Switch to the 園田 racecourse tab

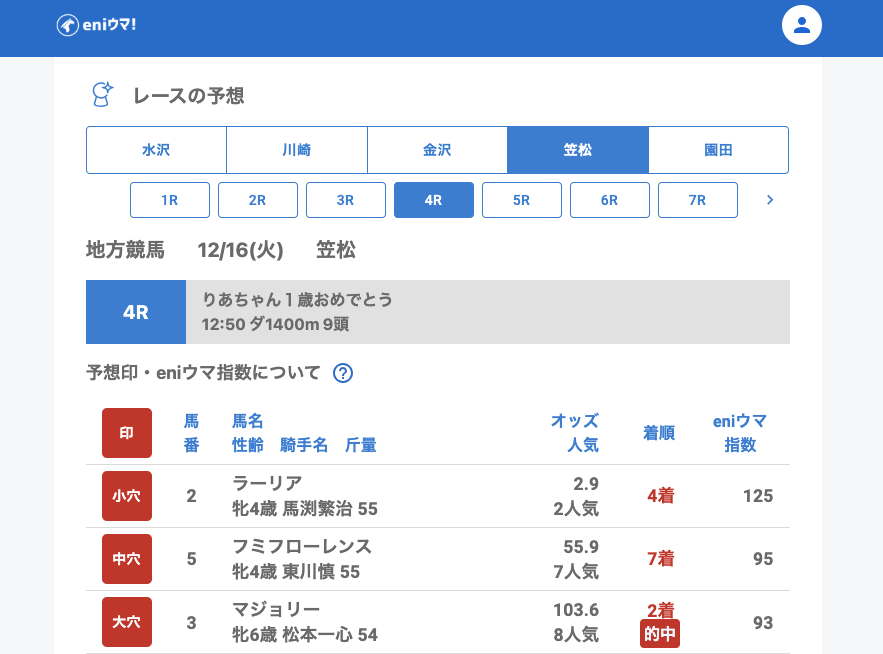pyautogui.click(x=718, y=150)
